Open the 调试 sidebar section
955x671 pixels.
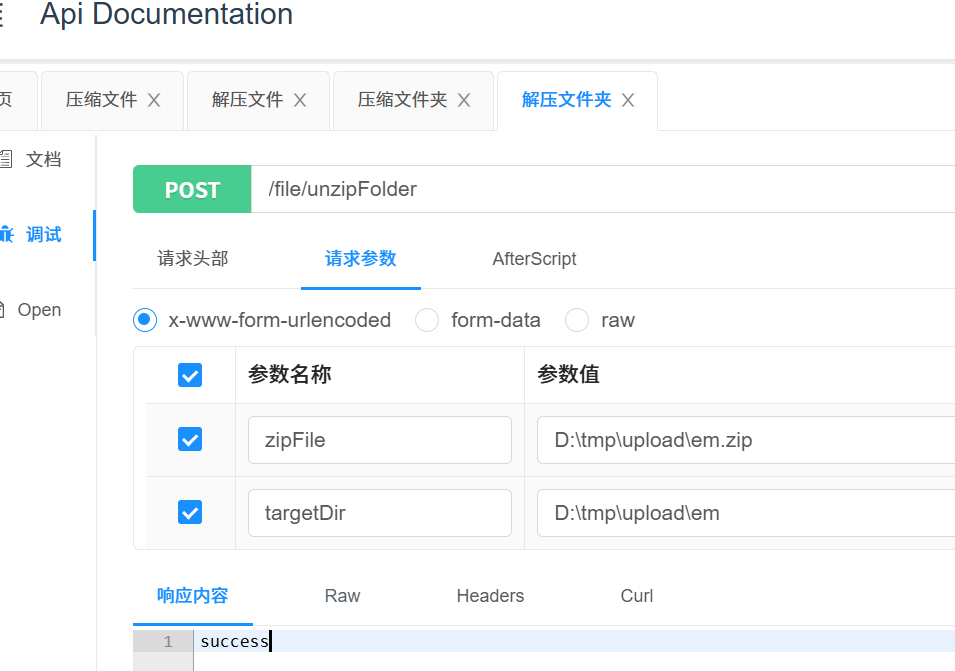(43, 234)
